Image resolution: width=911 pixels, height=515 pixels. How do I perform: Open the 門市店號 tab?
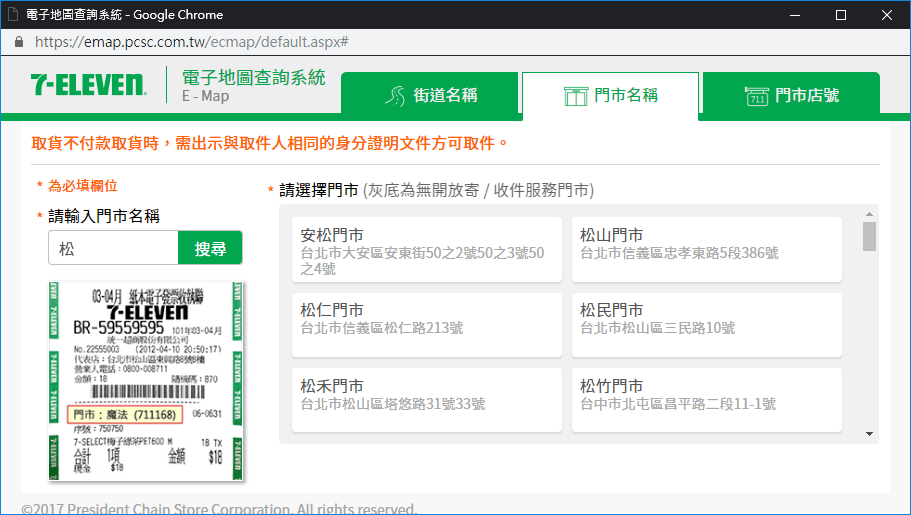pos(791,93)
